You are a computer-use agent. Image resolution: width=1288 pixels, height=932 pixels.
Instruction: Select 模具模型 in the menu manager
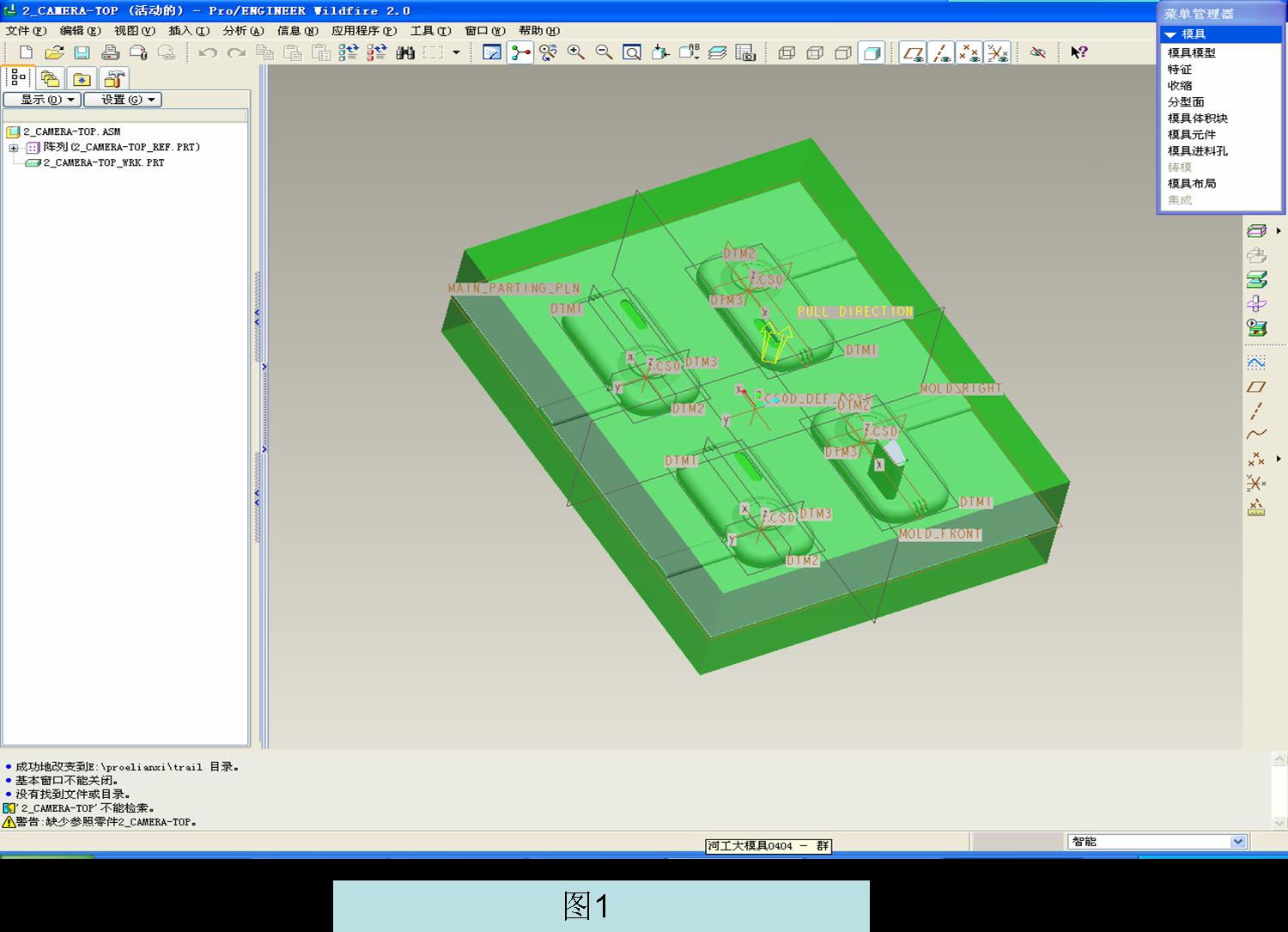click(x=1192, y=52)
